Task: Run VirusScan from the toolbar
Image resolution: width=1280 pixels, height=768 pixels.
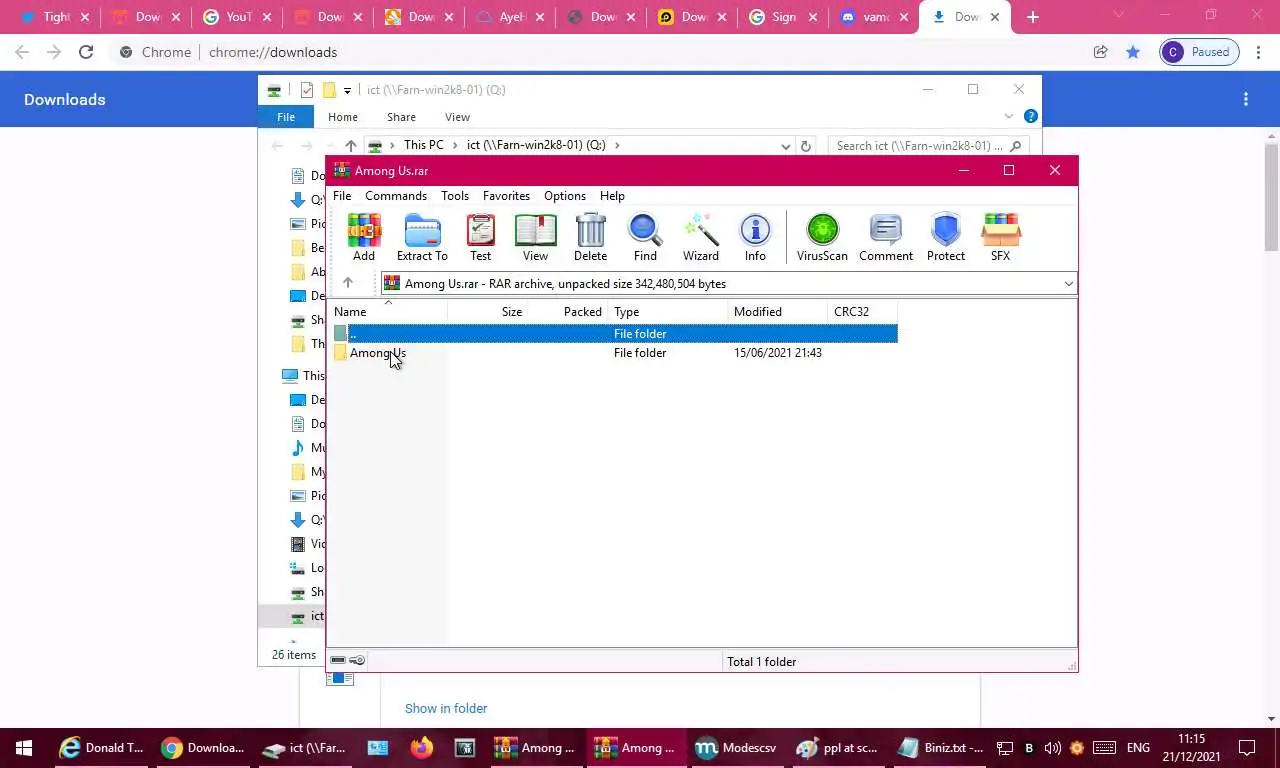Action: 822,237
